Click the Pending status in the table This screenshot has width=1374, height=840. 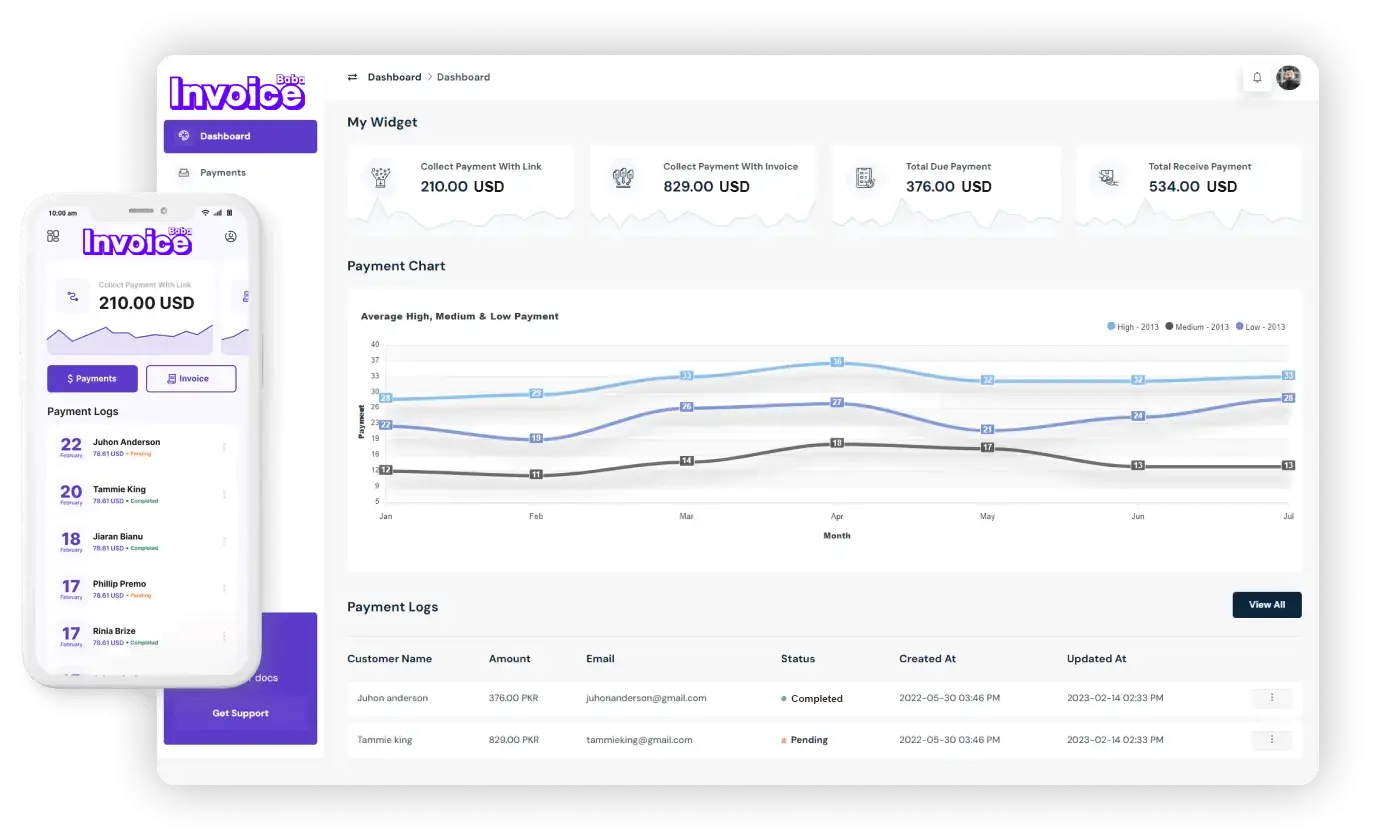[x=805, y=741]
